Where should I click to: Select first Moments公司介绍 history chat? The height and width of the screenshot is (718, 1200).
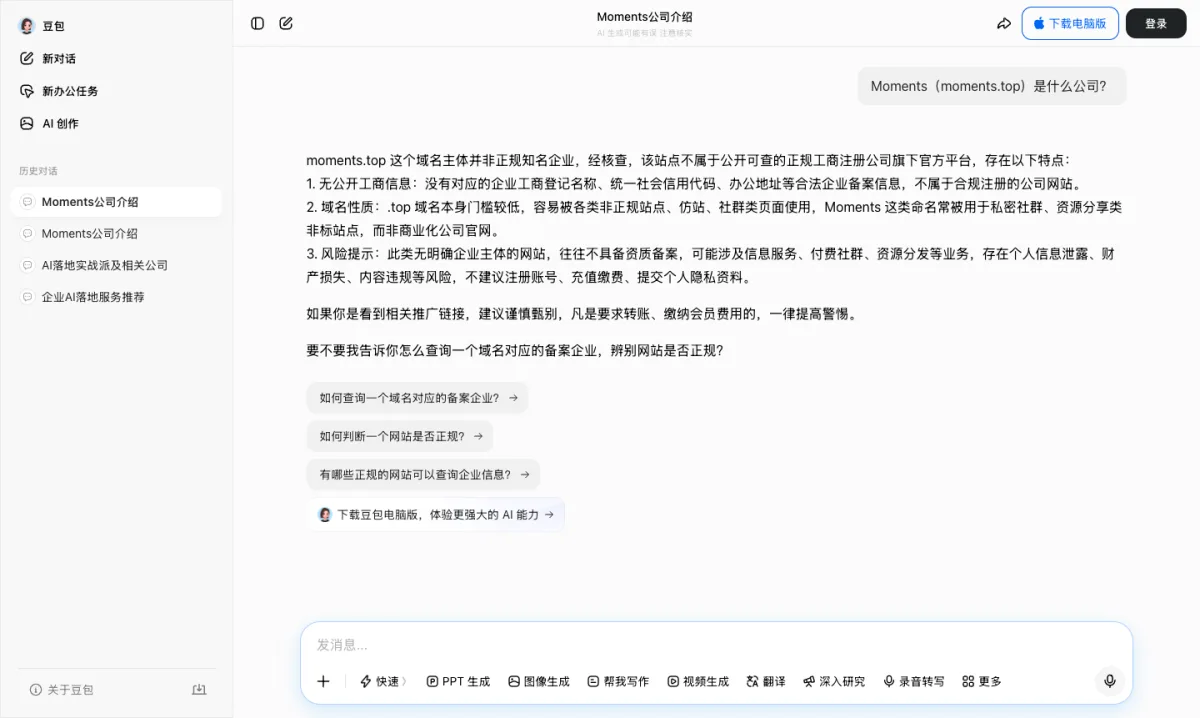[x=116, y=202]
